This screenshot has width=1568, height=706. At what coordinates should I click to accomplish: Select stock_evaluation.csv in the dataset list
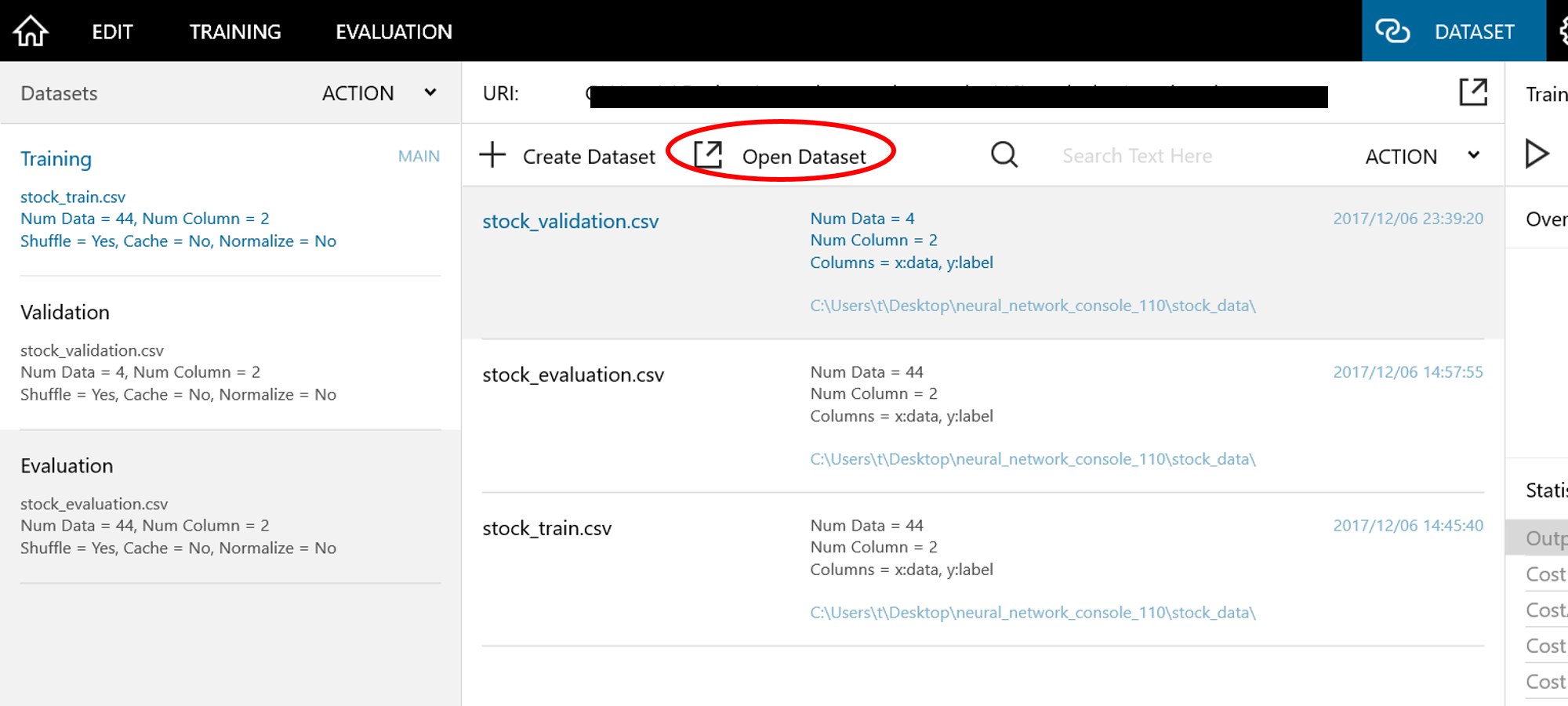pos(573,375)
